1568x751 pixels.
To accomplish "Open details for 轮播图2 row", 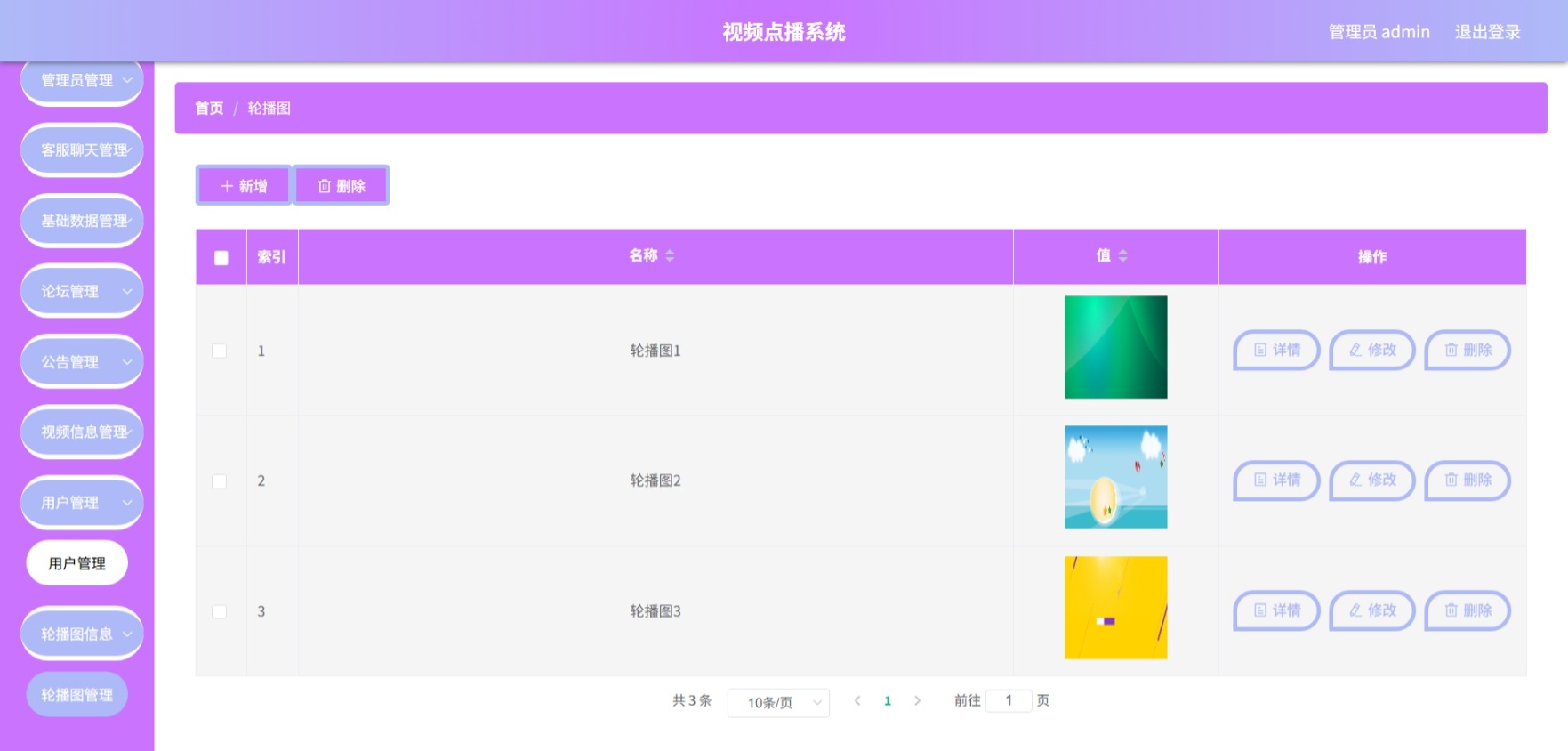I will 1276,480.
